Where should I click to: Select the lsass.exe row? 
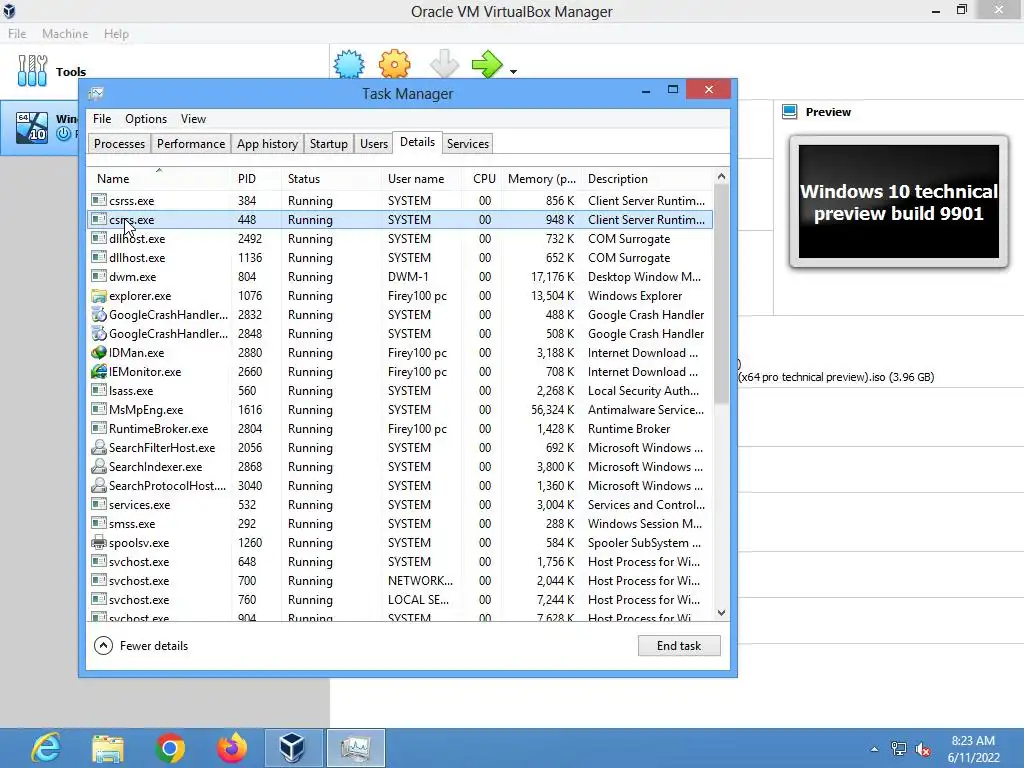(400, 391)
